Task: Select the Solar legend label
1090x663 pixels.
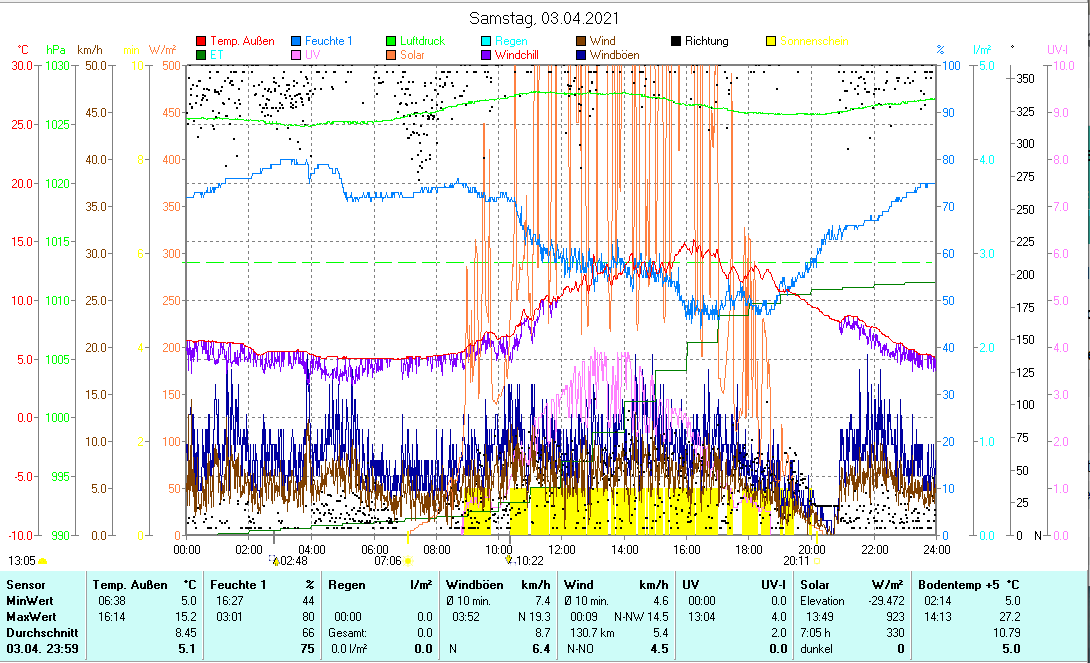Action: click(x=412, y=55)
